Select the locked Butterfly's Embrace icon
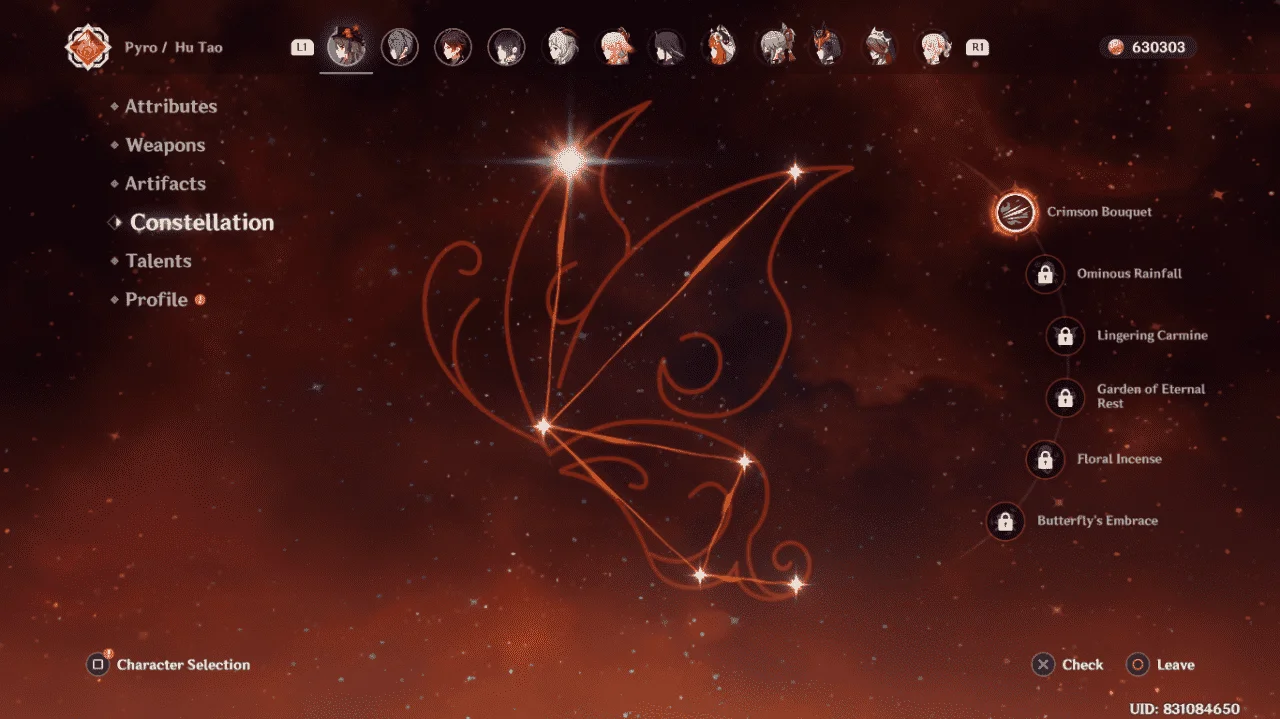1280x719 pixels. (x=1005, y=522)
